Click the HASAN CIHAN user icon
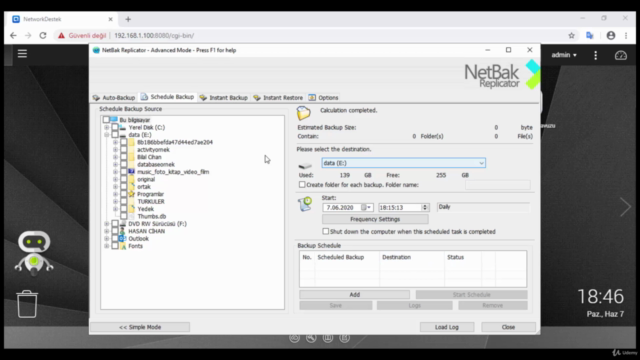Viewport: 640px width, 360px height. point(122,231)
